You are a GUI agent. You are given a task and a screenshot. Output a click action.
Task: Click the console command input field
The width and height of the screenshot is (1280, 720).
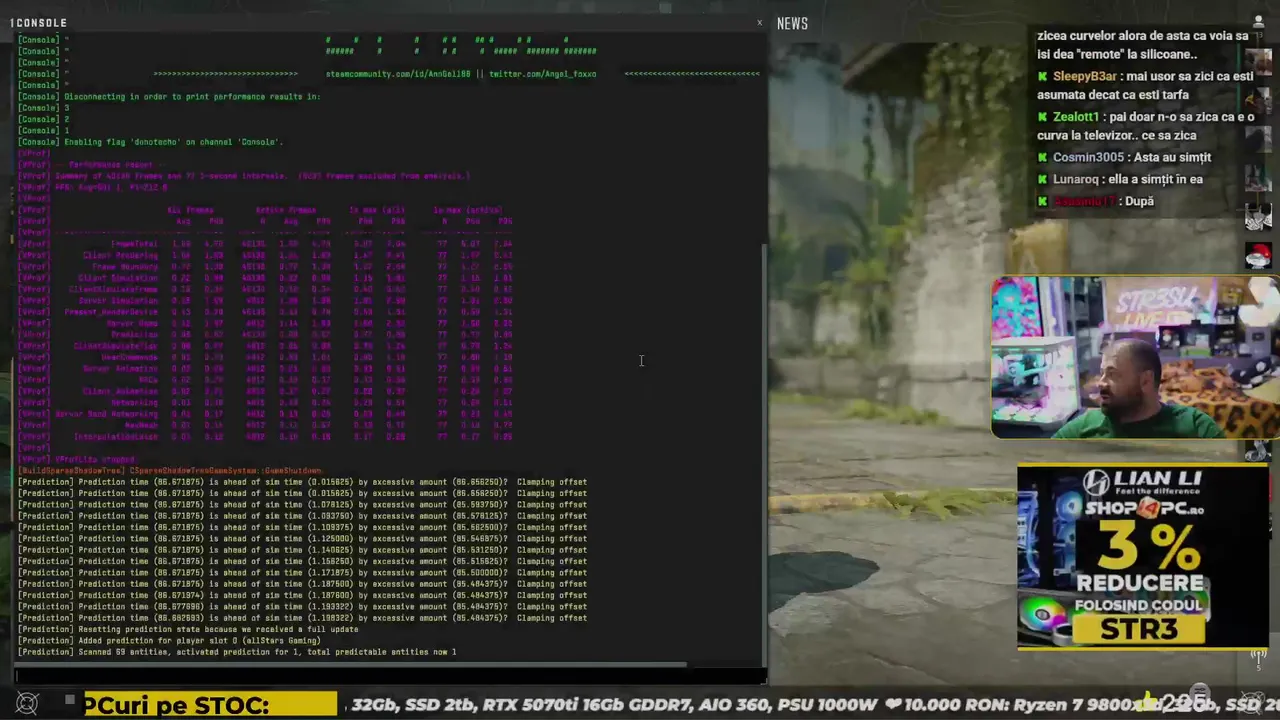388,676
